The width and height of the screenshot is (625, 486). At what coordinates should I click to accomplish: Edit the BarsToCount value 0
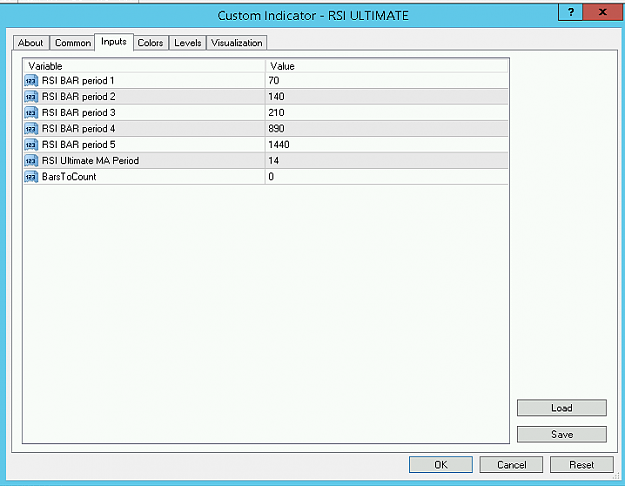point(387,177)
